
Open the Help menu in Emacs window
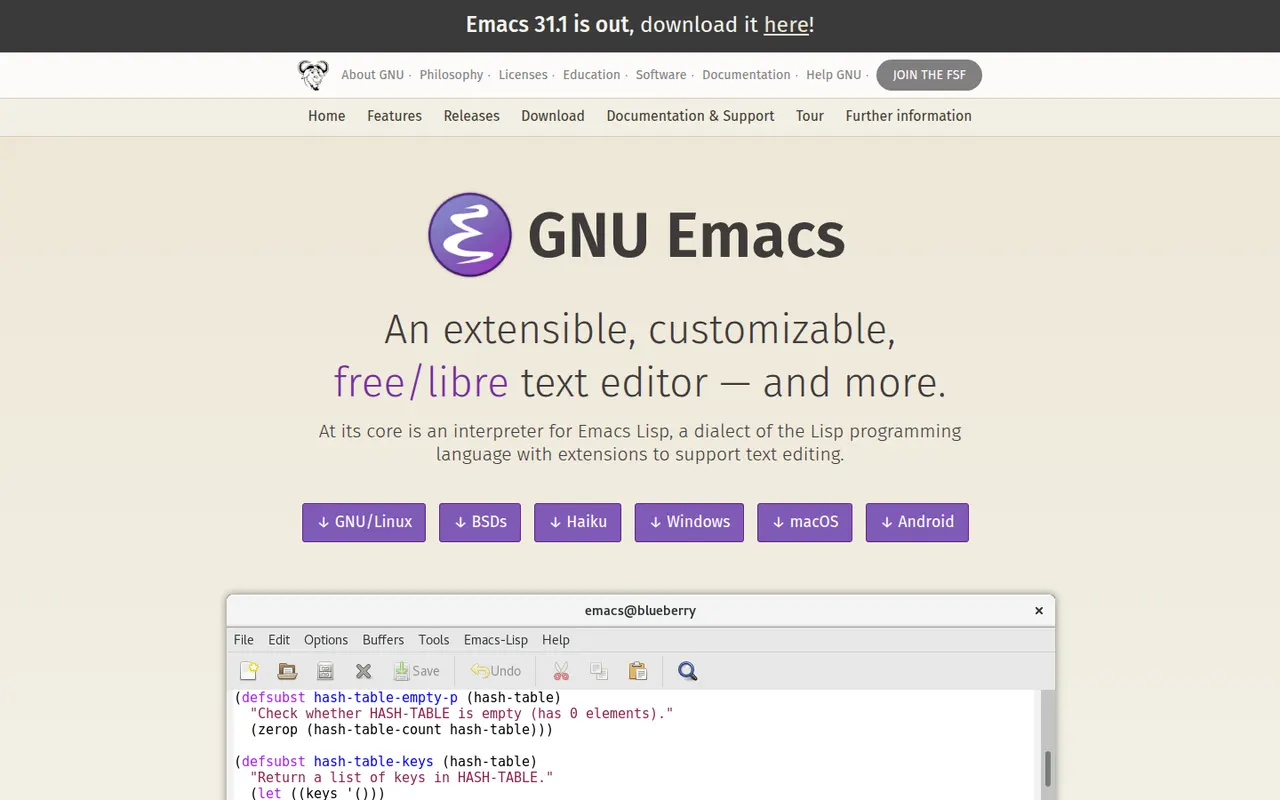click(556, 640)
